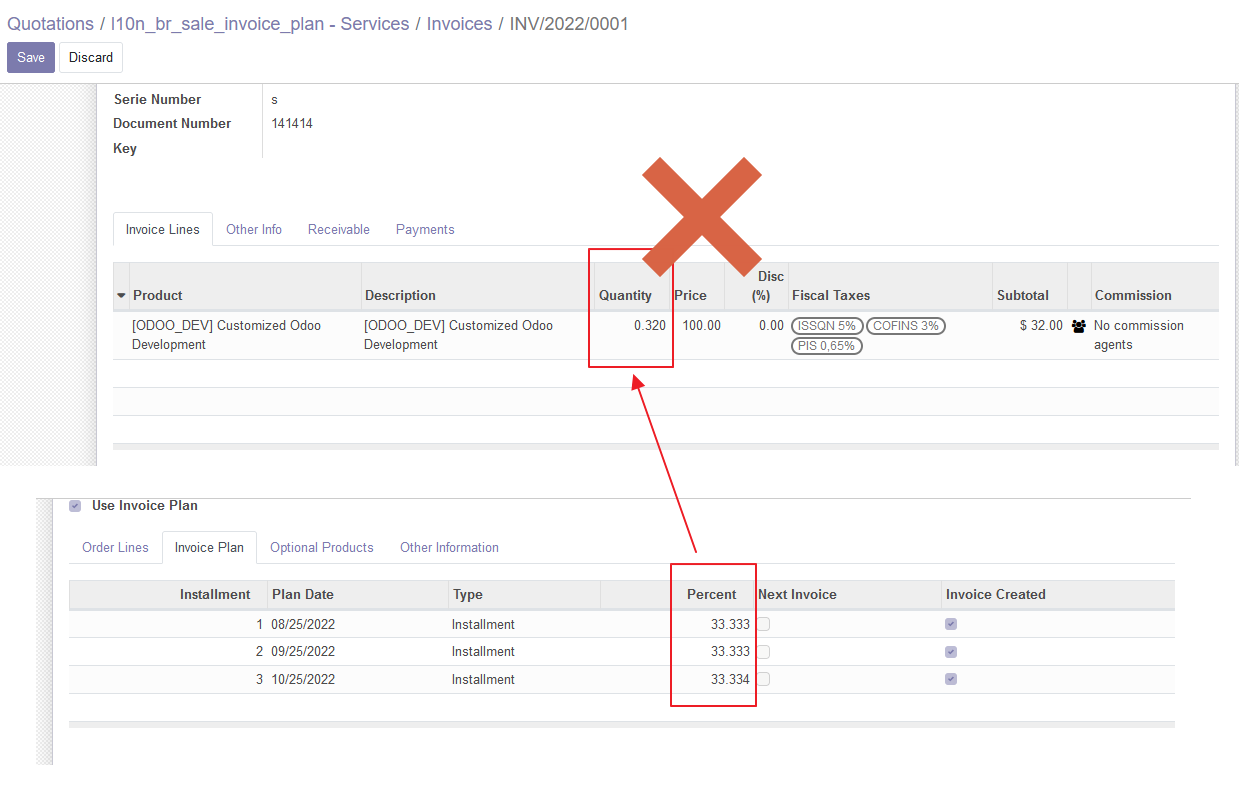Viewport: 1239px width, 787px height.
Task: Click the Next Invoice column header
Action: click(x=797, y=594)
